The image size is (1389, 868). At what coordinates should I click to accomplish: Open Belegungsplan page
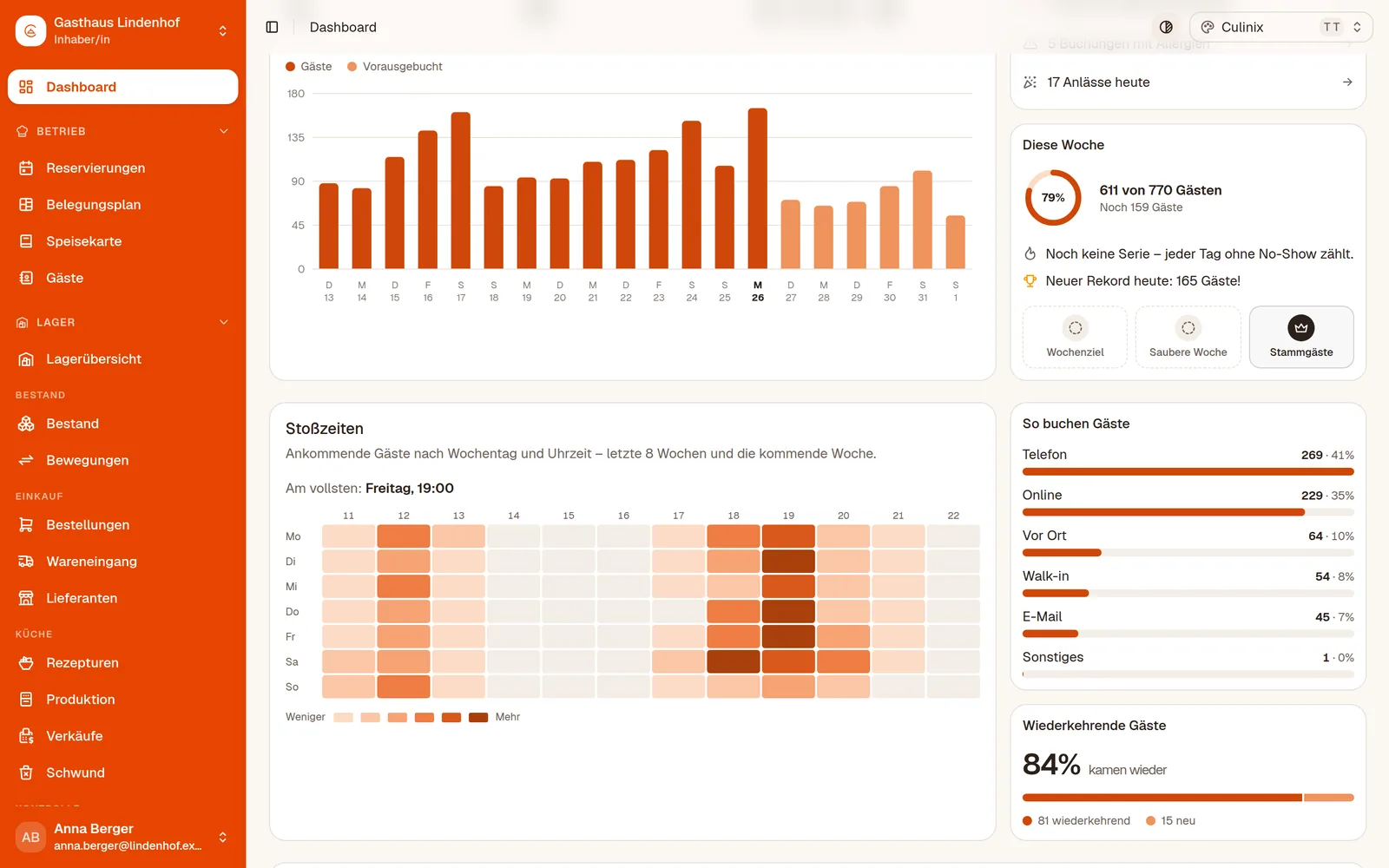tap(122, 205)
